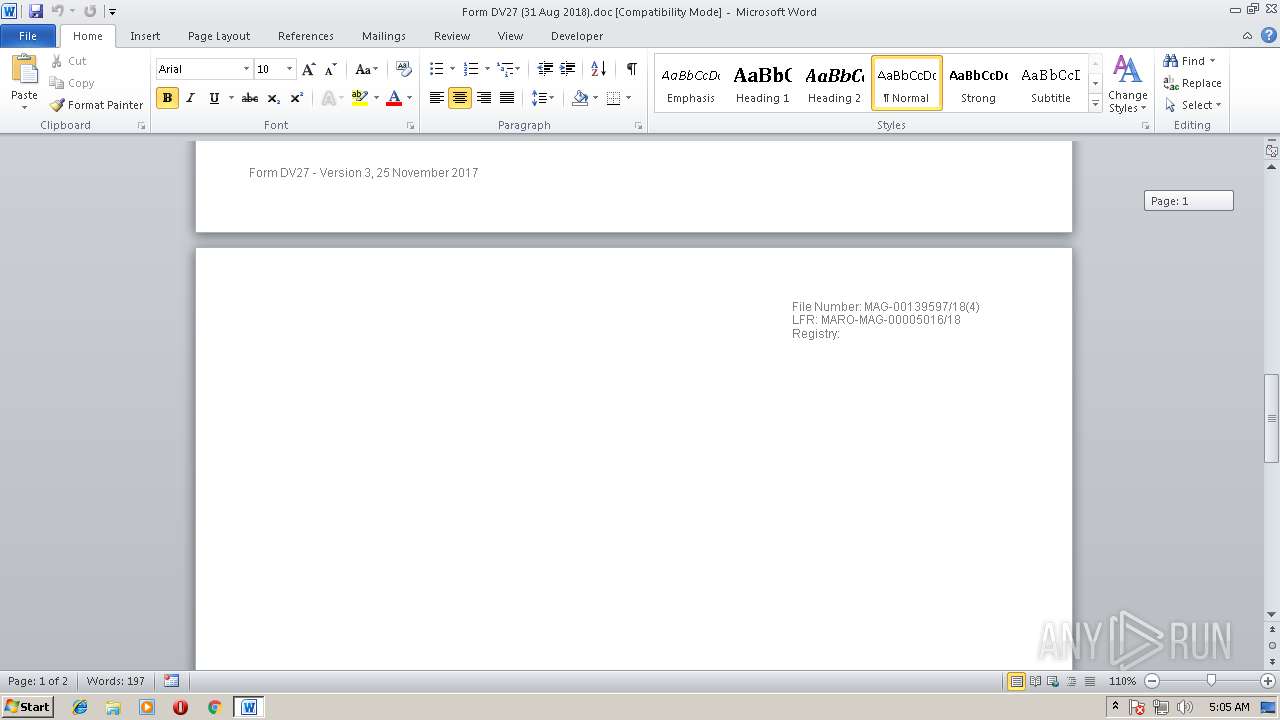
Task: Click Replace in Editing group
Action: coord(1192,83)
